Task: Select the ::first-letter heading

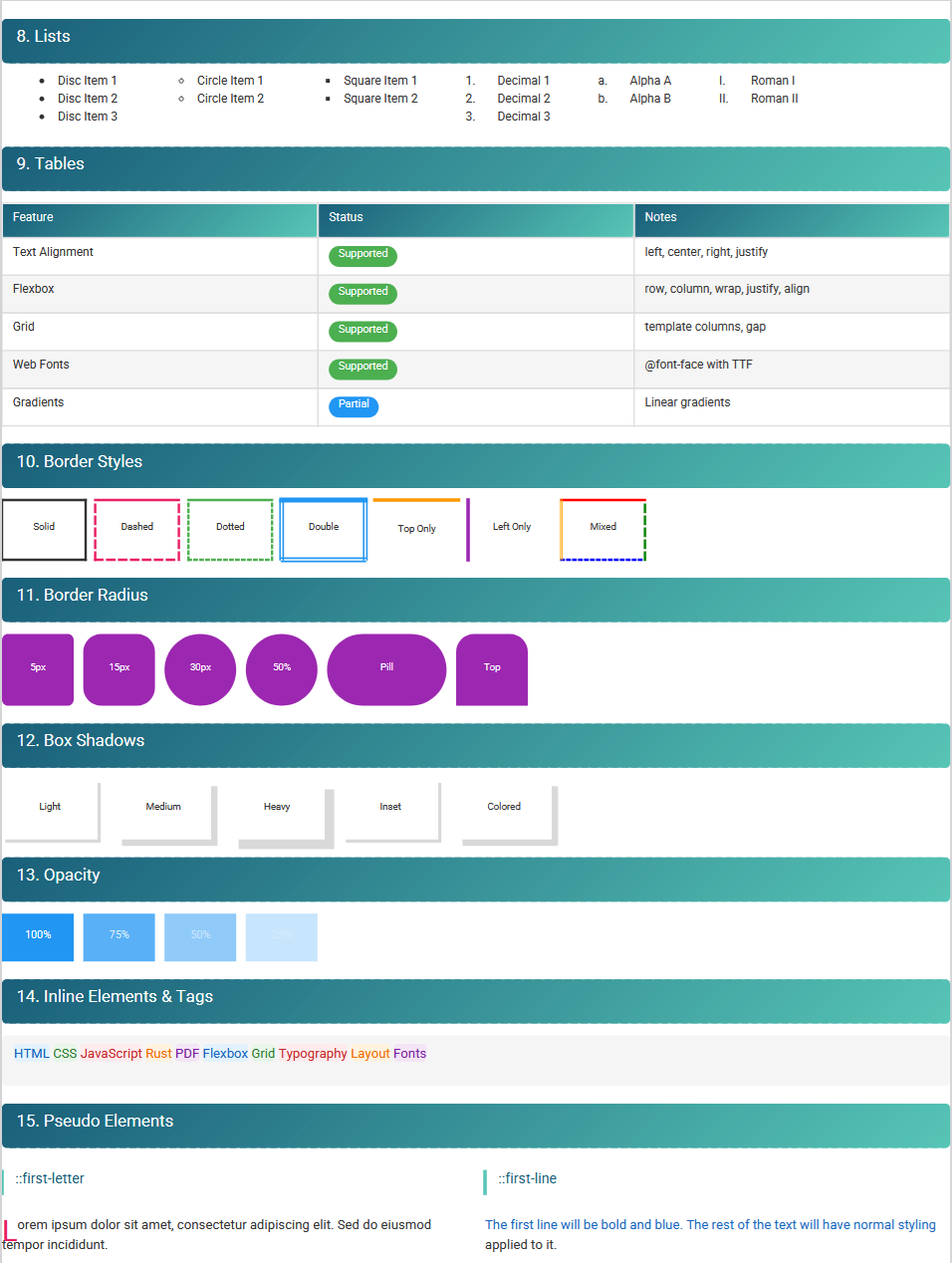Action: (46, 1179)
